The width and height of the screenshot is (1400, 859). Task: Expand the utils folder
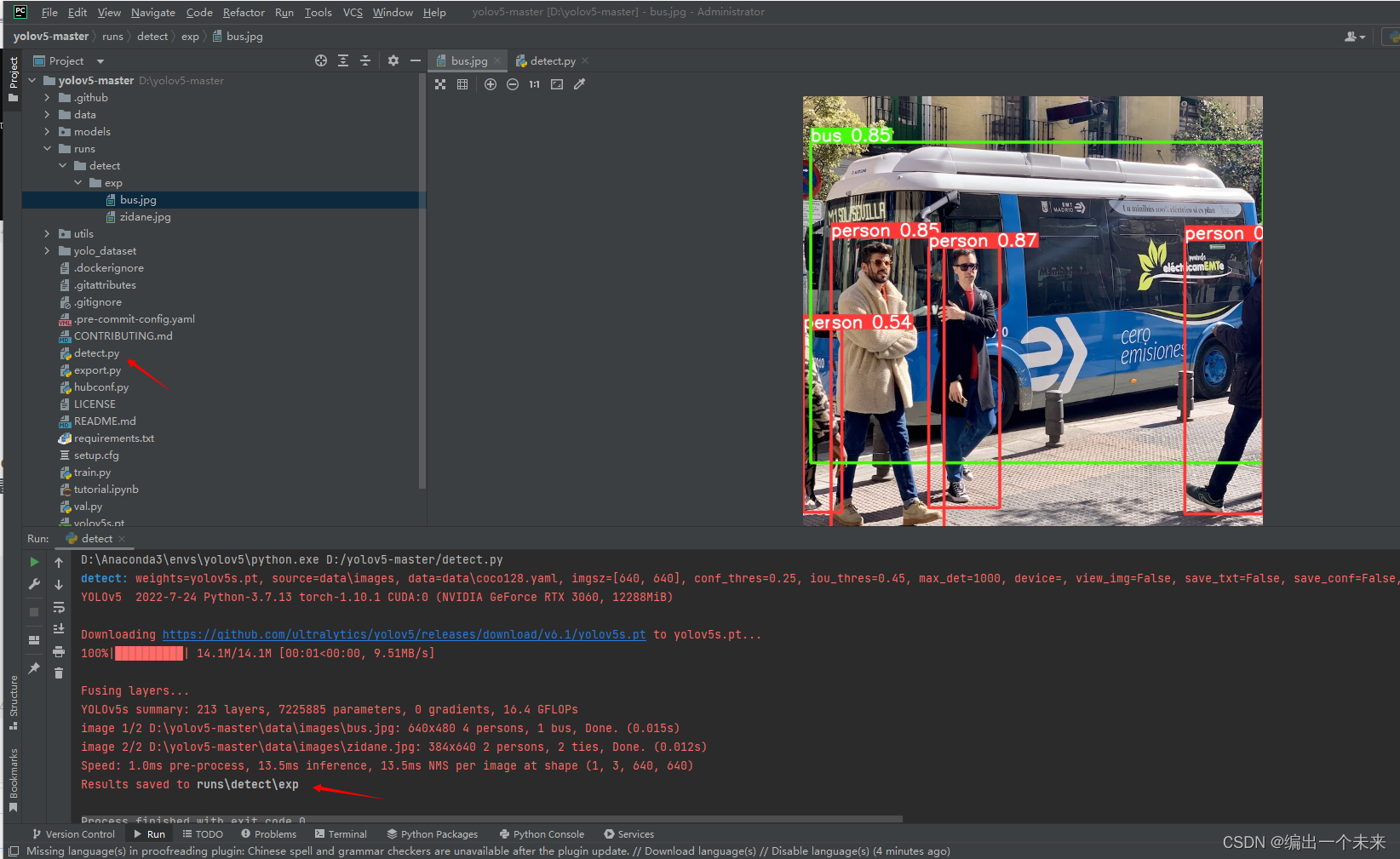[48, 234]
